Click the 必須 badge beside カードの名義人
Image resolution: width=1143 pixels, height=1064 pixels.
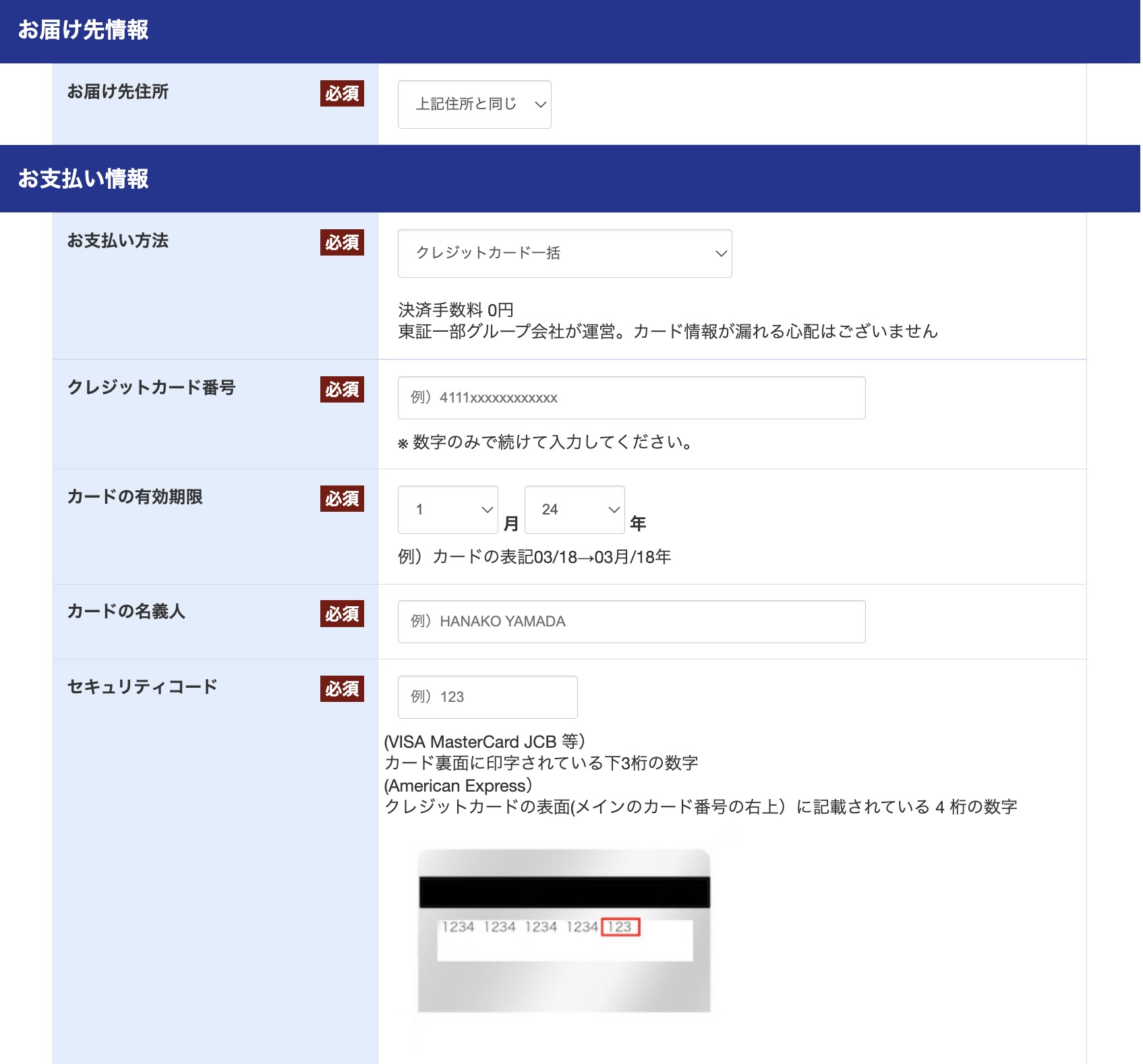point(342,614)
